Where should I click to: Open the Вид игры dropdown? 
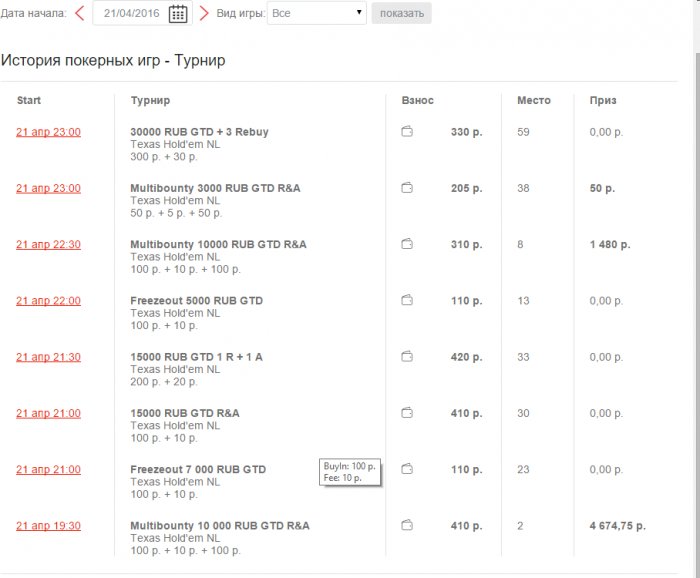coord(318,13)
